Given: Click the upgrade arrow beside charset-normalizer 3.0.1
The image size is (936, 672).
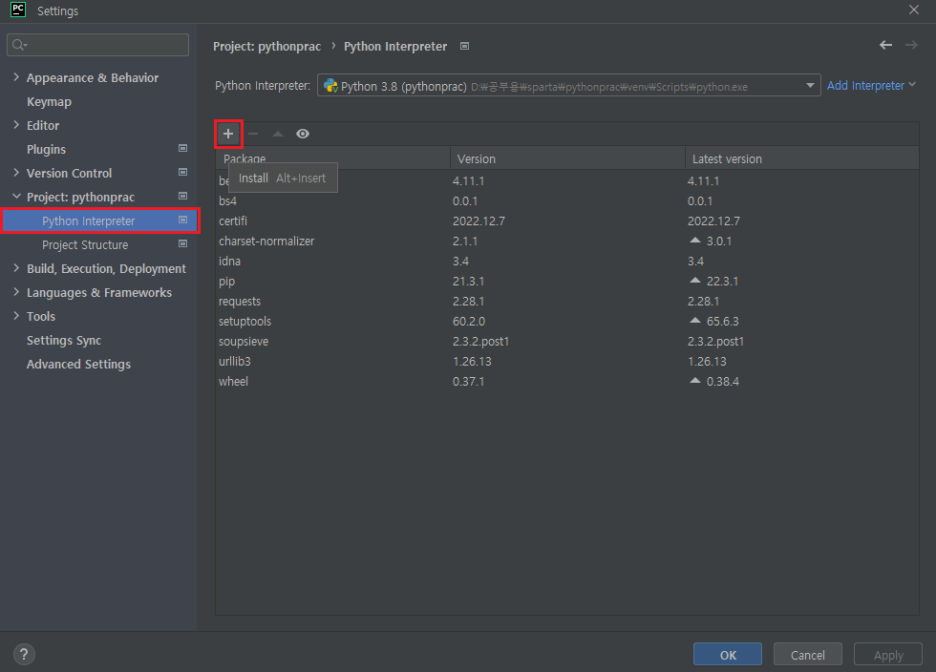Looking at the screenshot, I should tap(695, 240).
